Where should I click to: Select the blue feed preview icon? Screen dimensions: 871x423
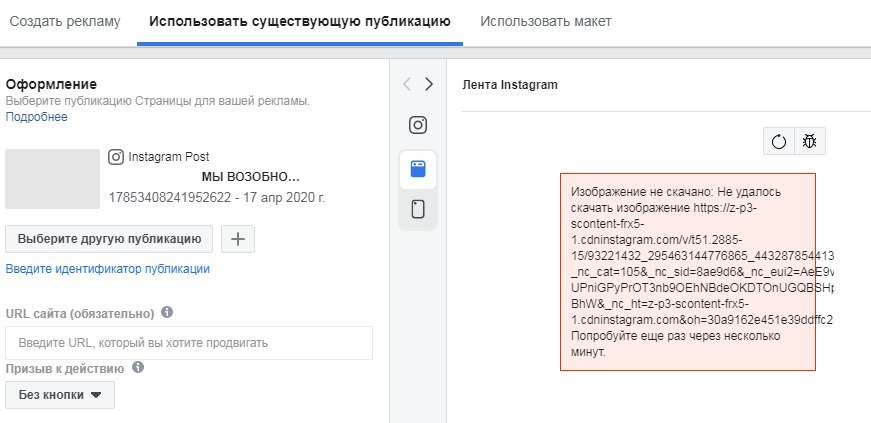(418, 169)
